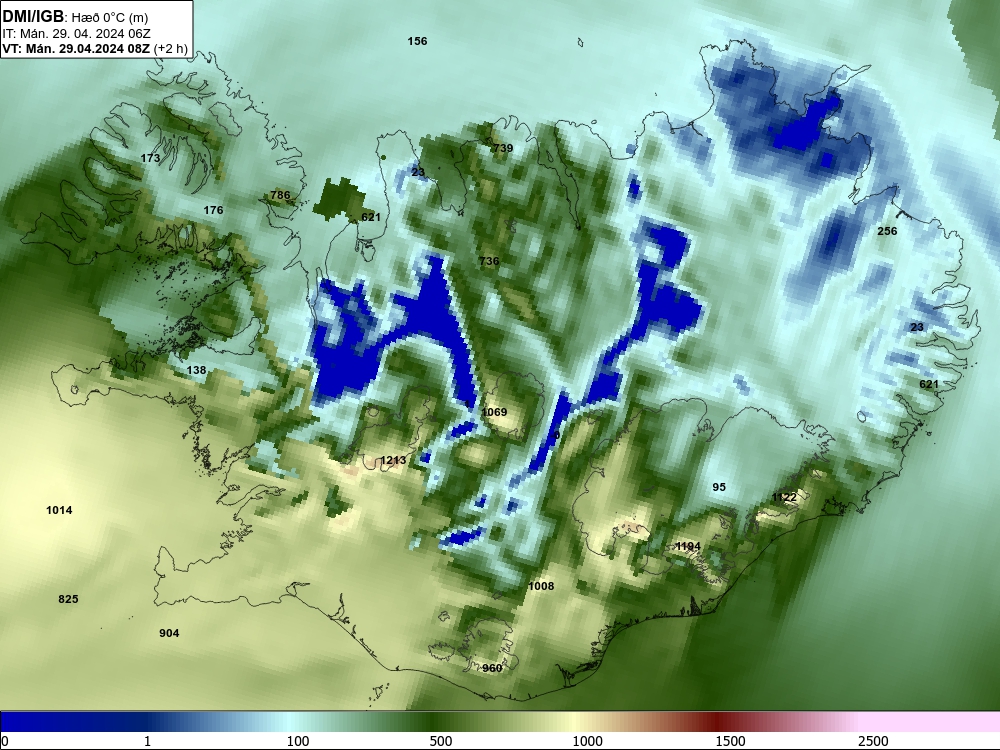This screenshot has height=750, width=1000.
Task: Select the 1069 height value
Action: 494,412
